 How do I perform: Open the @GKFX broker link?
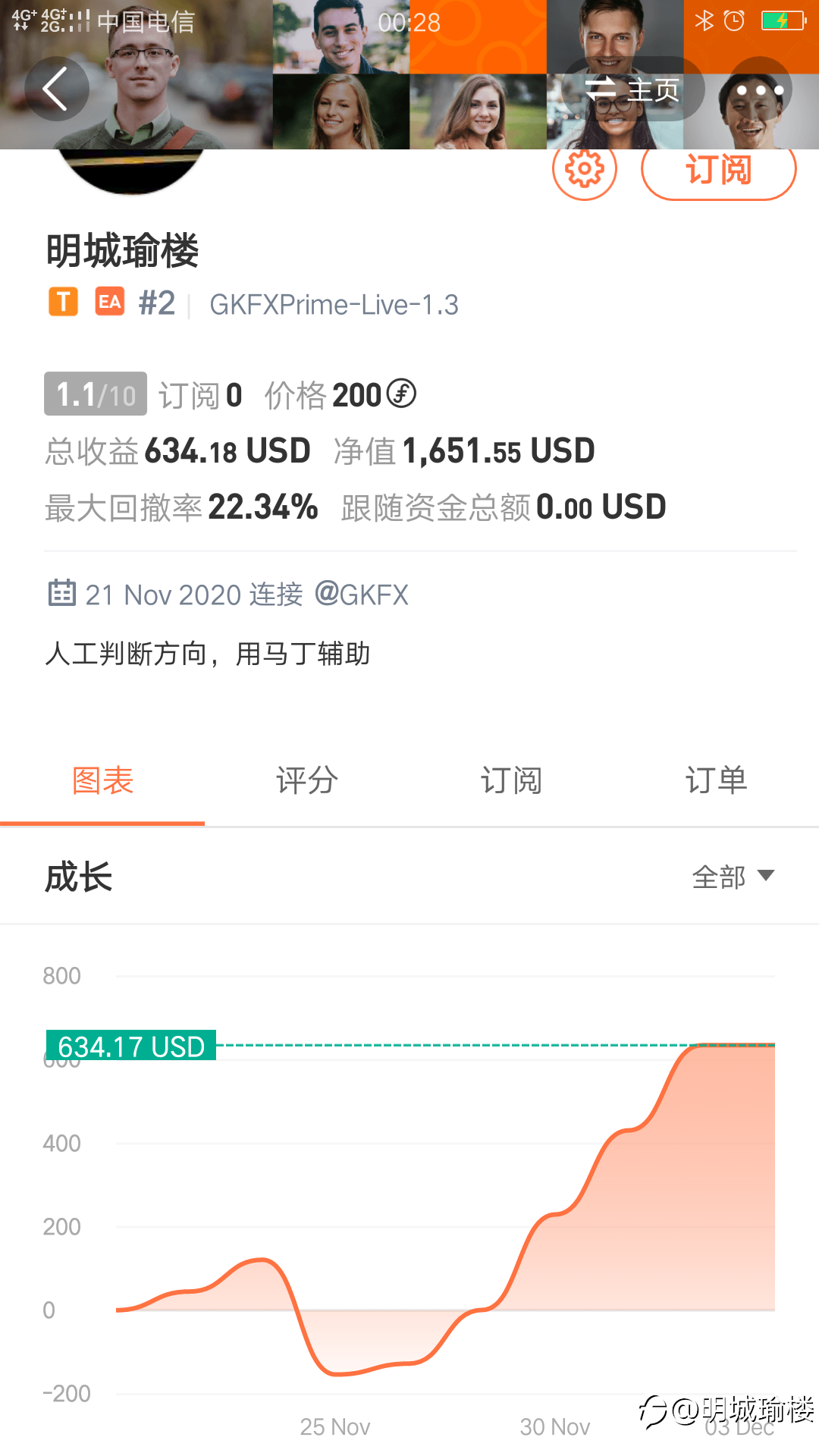[362, 595]
